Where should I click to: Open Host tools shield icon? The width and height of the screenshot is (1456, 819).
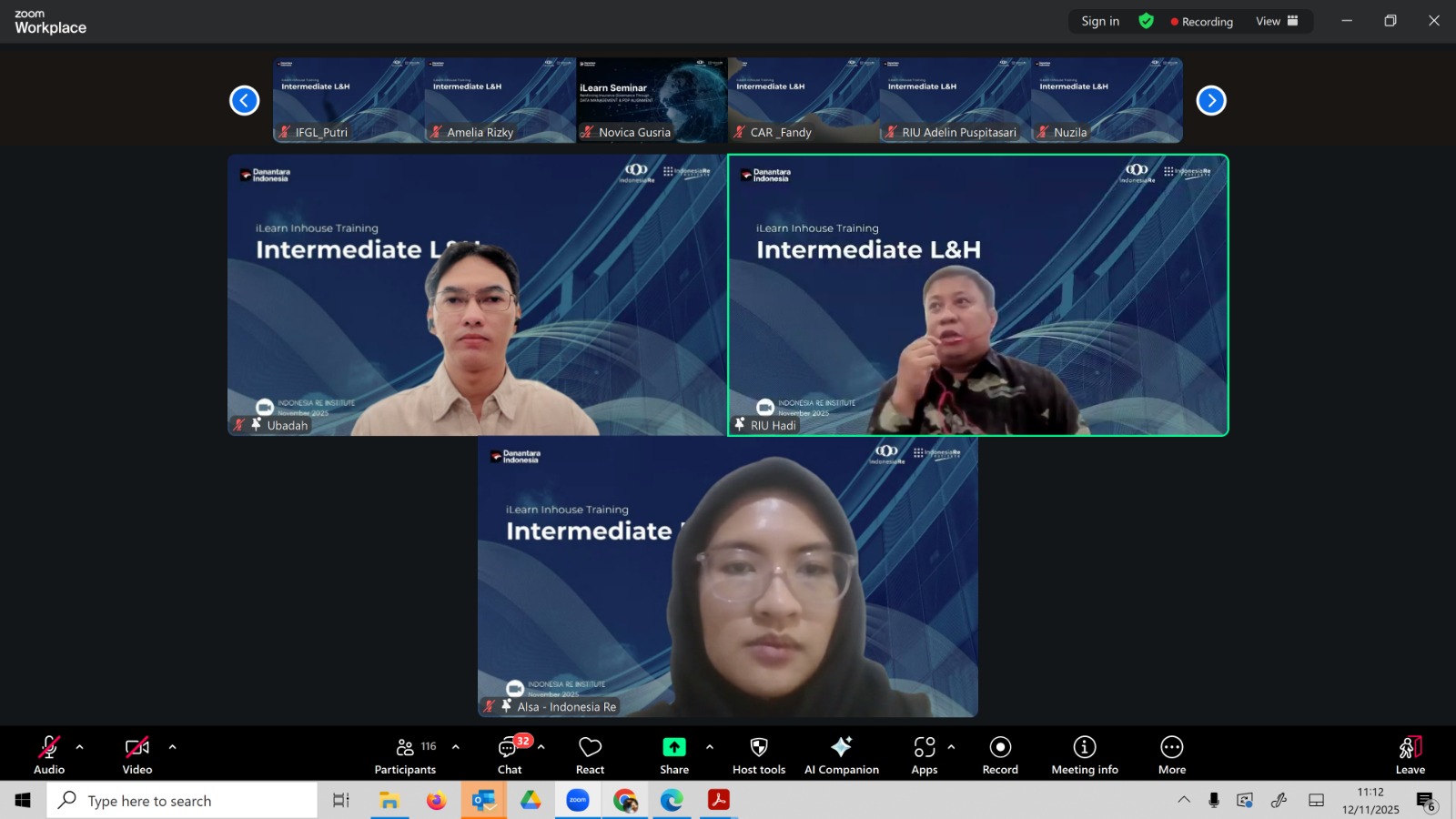(x=758, y=754)
